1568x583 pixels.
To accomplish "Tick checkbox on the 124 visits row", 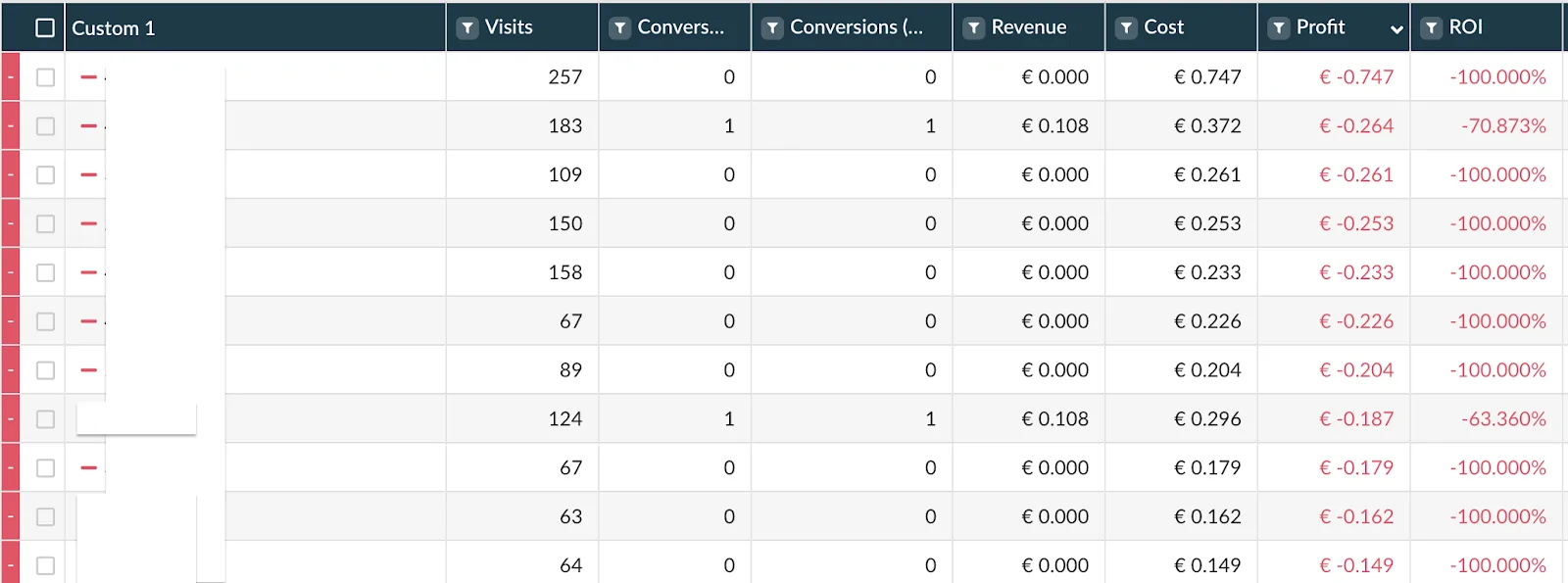I will tap(45, 419).
